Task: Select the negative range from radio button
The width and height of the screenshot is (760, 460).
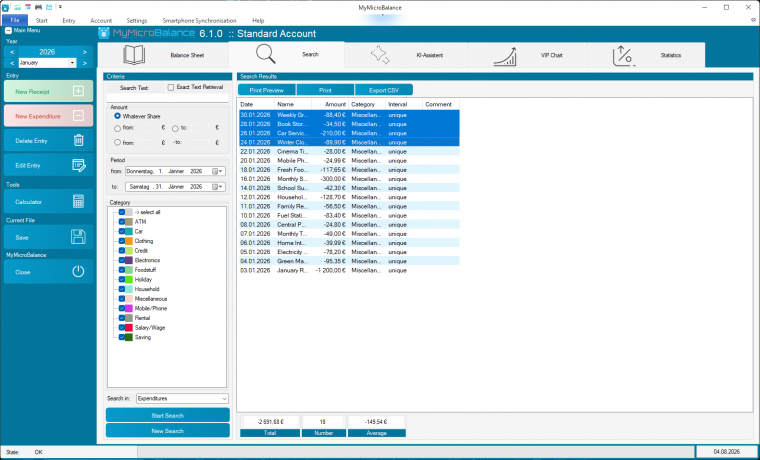Action: [117, 143]
